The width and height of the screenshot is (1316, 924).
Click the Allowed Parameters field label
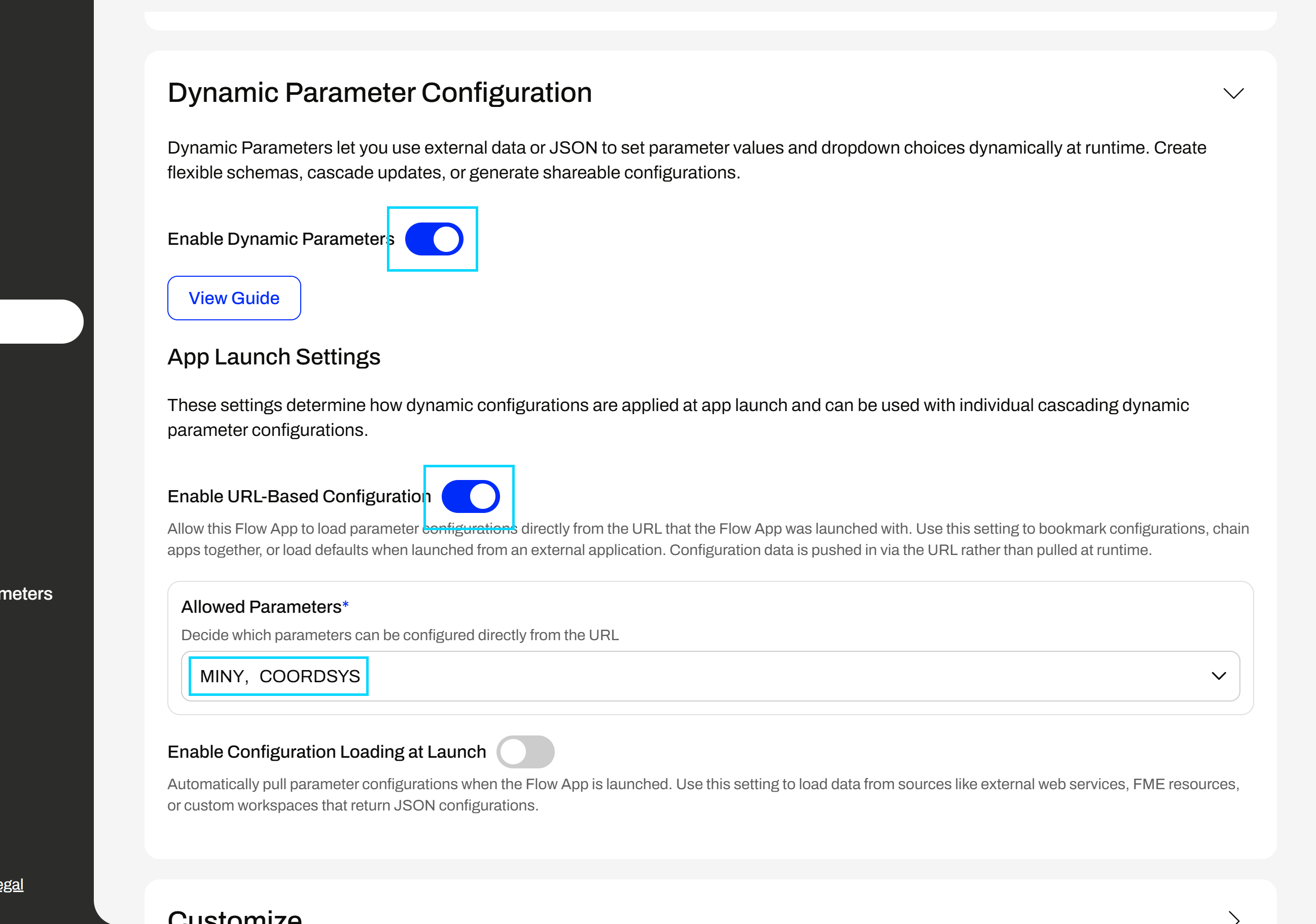pos(261,607)
